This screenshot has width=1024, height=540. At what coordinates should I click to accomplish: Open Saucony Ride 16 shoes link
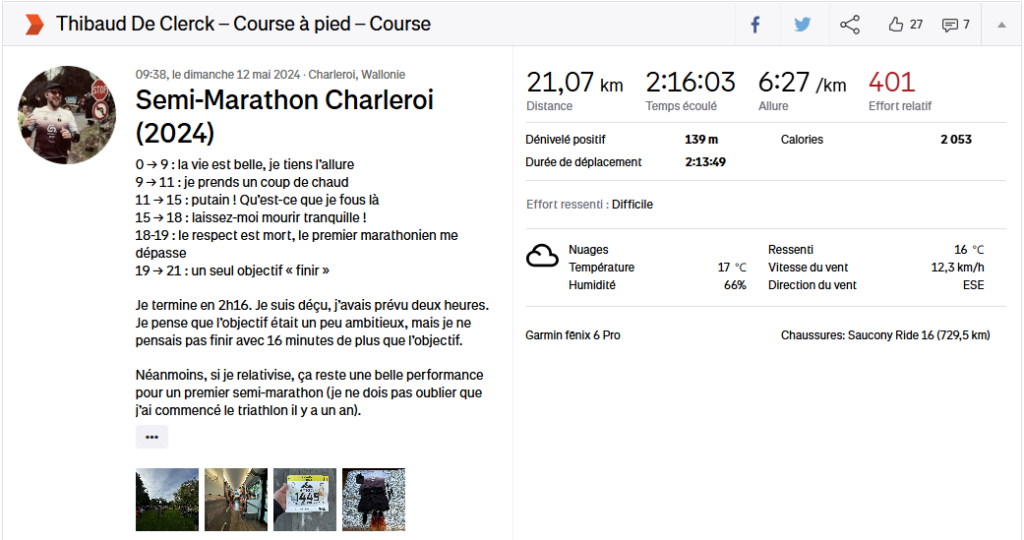884,335
